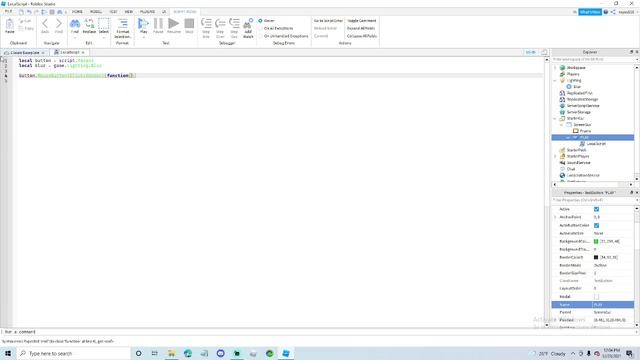Close the LocalScript editor tab
The image size is (640, 360).
[83, 53]
